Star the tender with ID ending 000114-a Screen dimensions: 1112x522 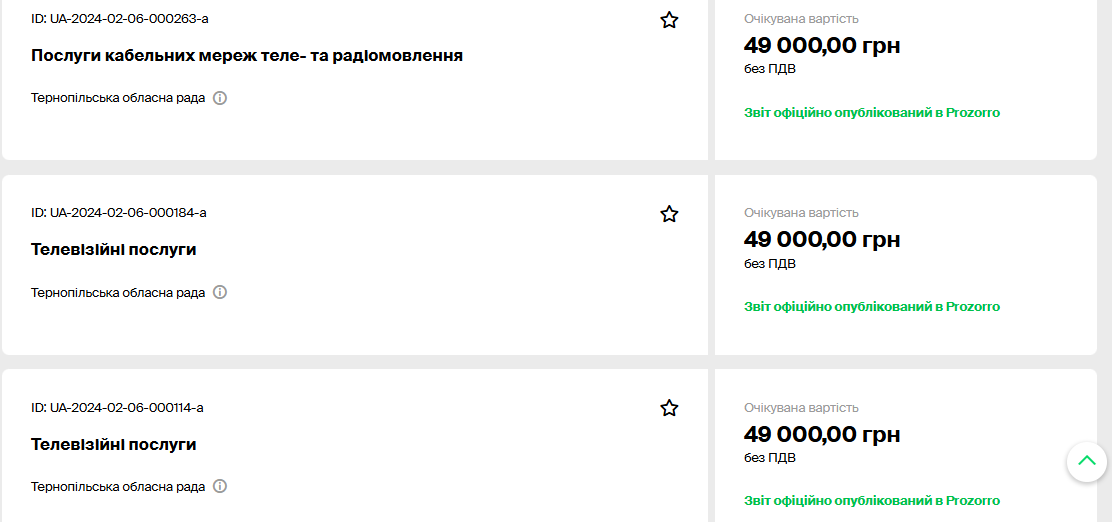pos(669,408)
